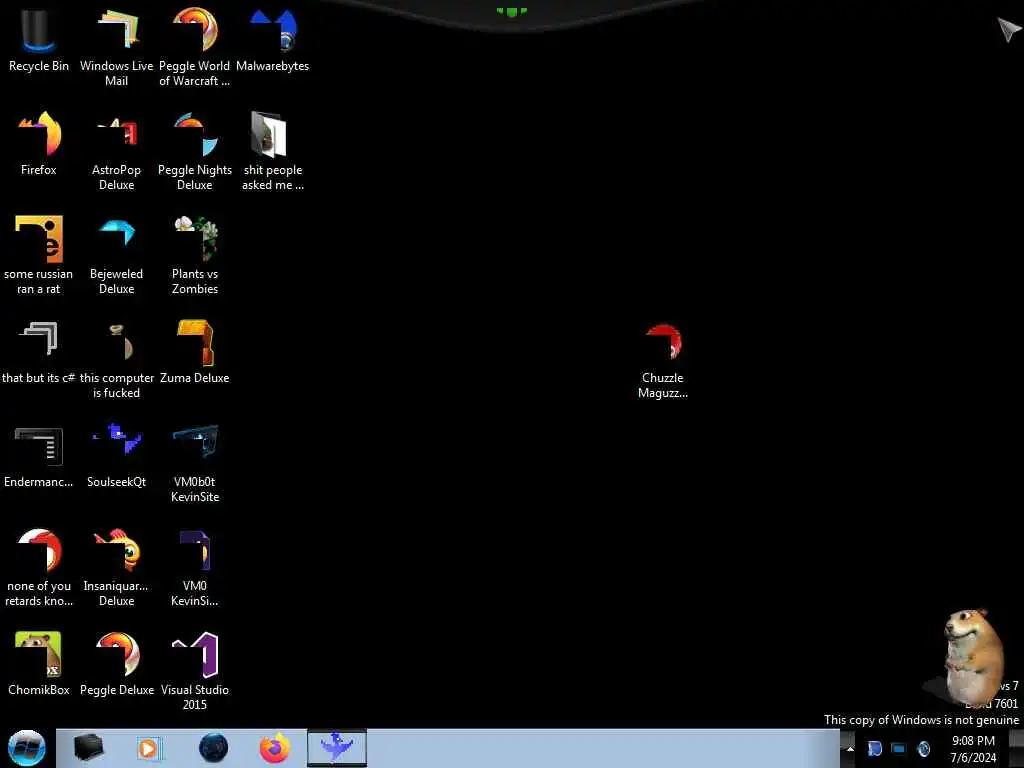Open the Recycle Bin desktop icon
The image size is (1024, 768).
[x=39, y=40]
